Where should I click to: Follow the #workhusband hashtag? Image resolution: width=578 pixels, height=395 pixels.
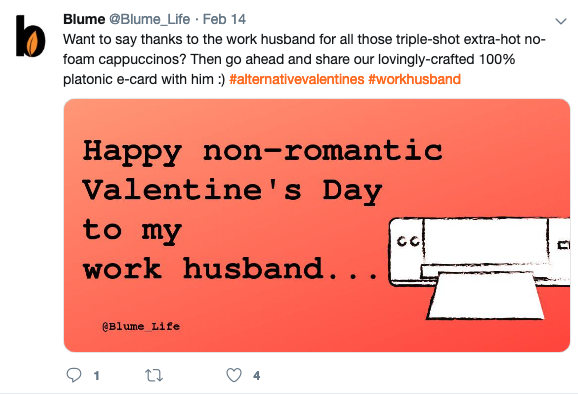(414, 79)
